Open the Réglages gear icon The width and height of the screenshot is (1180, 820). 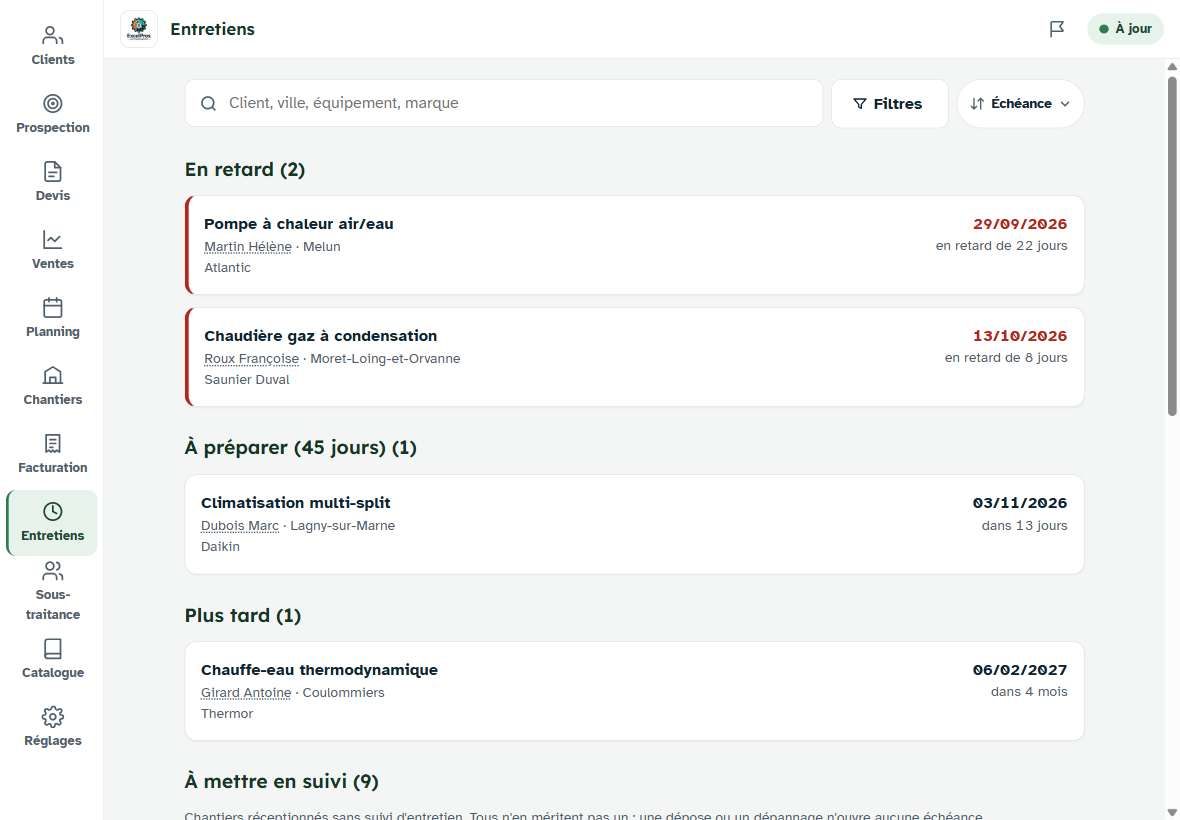[x=53, y=717]
